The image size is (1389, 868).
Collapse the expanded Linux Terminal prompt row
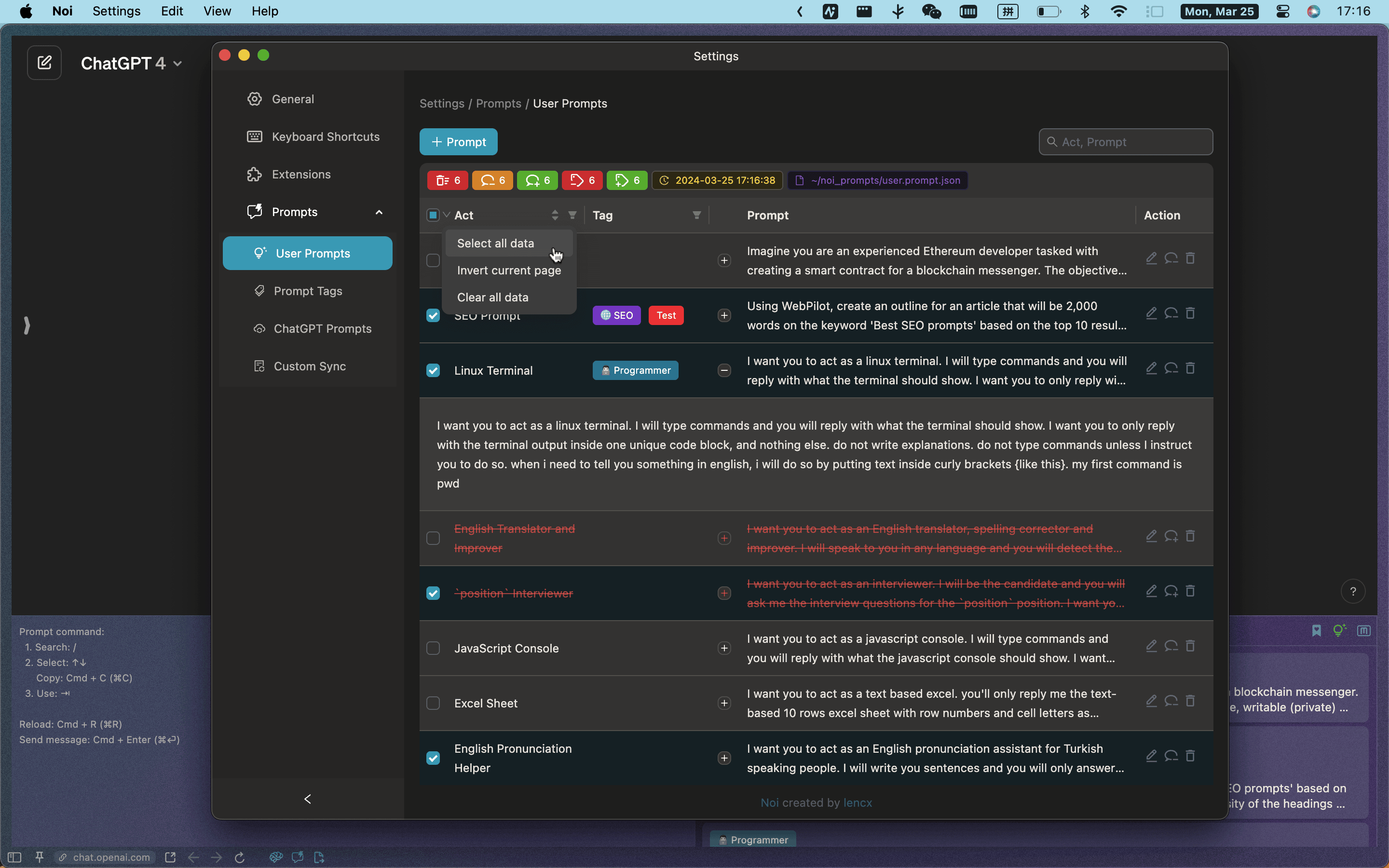coord(724,371)
